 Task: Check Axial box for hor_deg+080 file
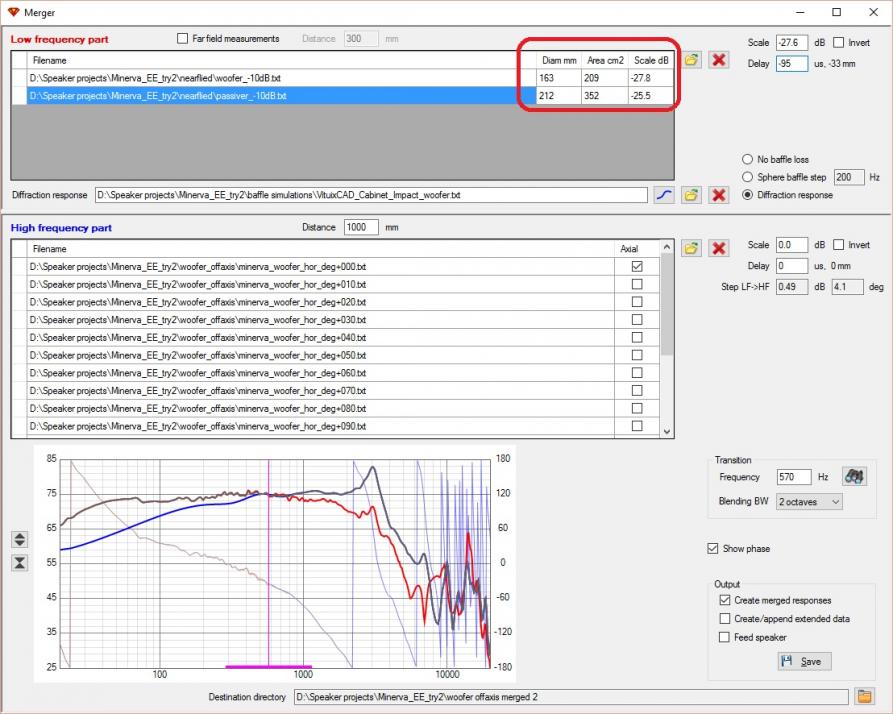[637, 409]
